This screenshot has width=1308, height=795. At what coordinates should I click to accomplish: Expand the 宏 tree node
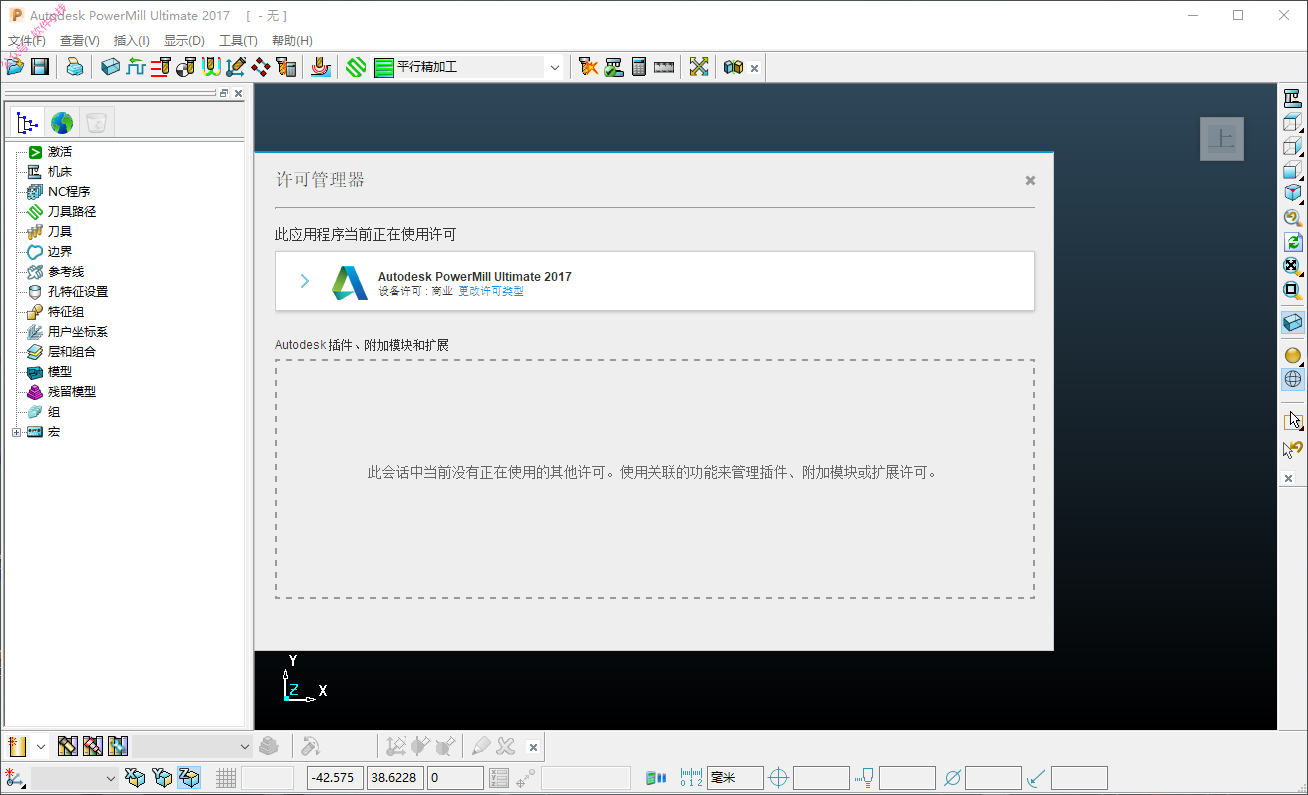point(16,432)
